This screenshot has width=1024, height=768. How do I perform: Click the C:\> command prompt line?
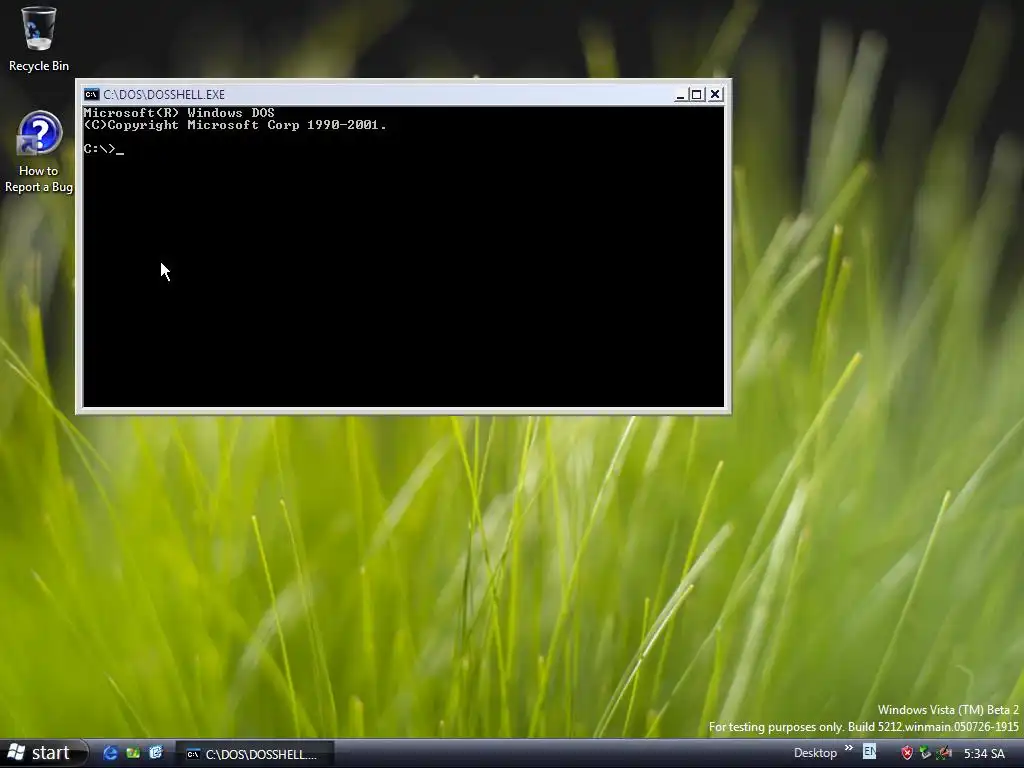[x=104, y=149]
